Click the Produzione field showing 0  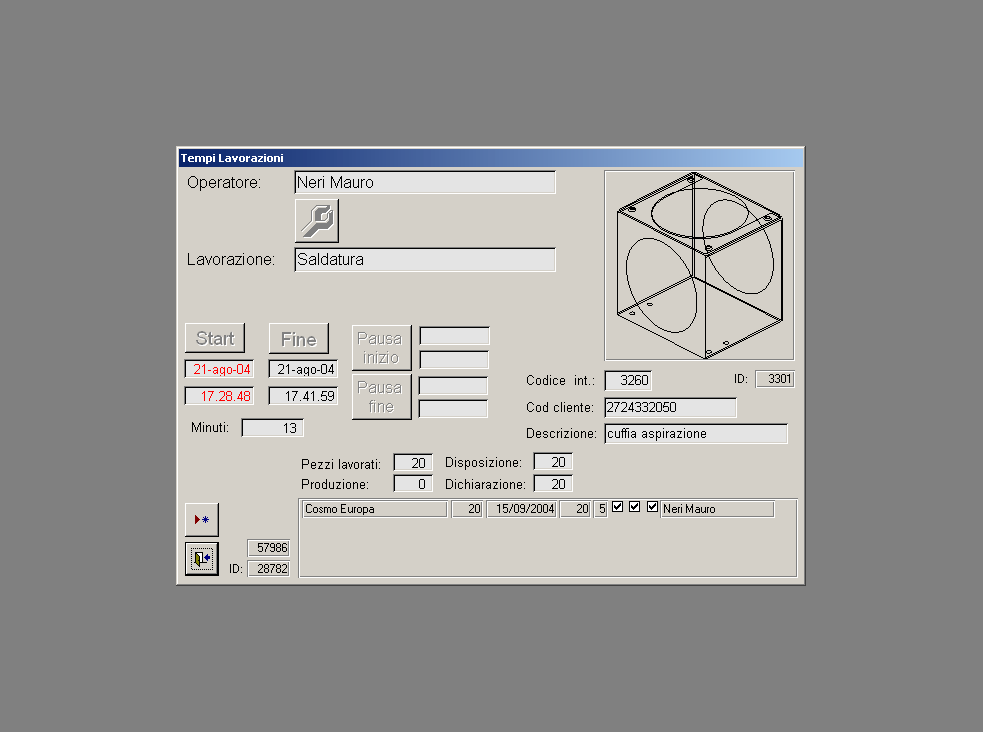[x=413, y=484]
